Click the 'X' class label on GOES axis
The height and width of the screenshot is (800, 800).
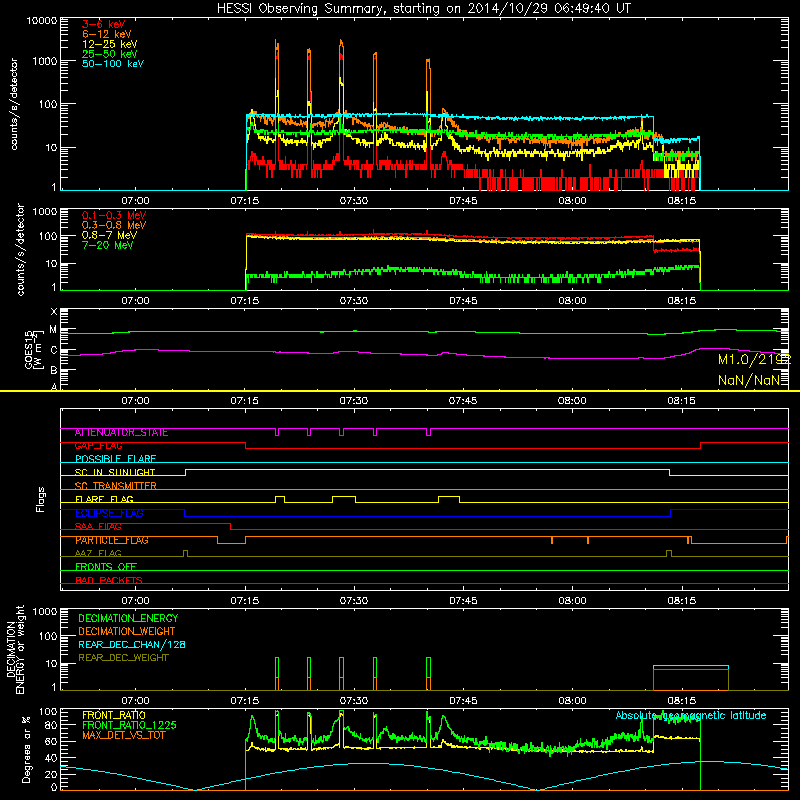coord(54,311)
